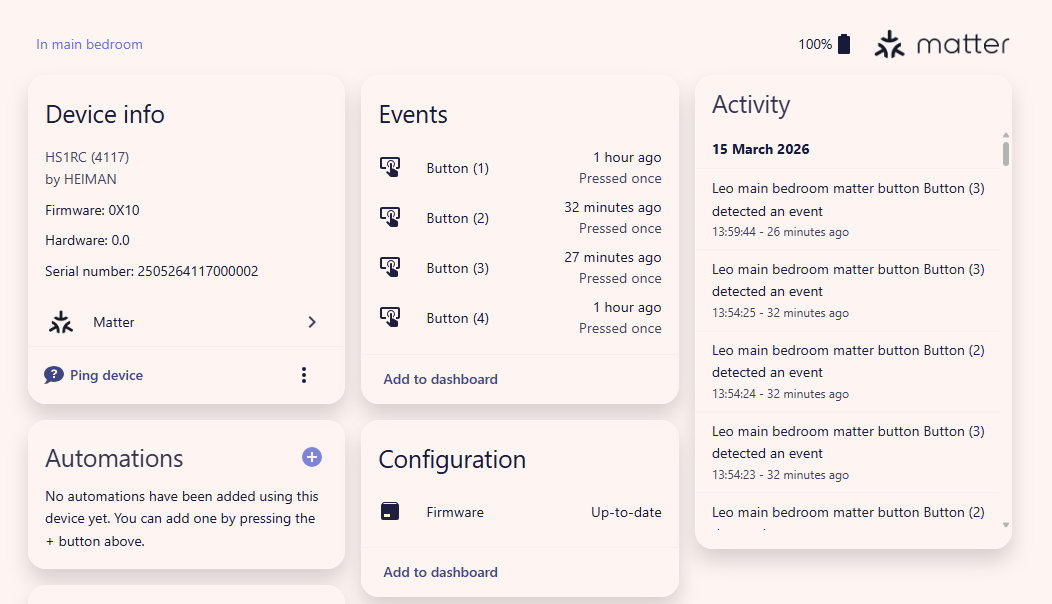Click the Activity scrollbar thumb
The image size is (1052, 604).
[1006, 153]
